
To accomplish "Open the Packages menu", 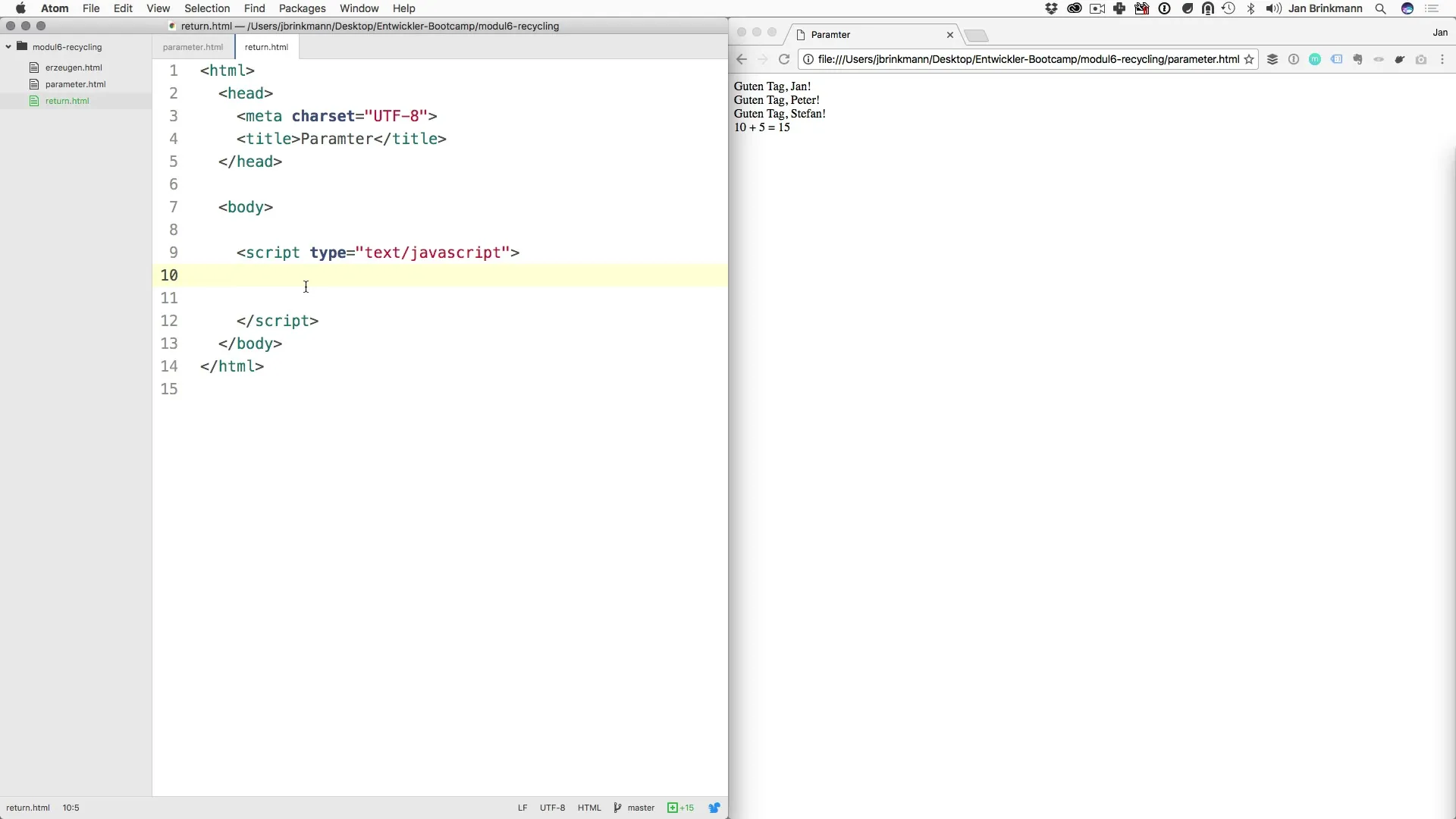I will (x=302, y=8).
